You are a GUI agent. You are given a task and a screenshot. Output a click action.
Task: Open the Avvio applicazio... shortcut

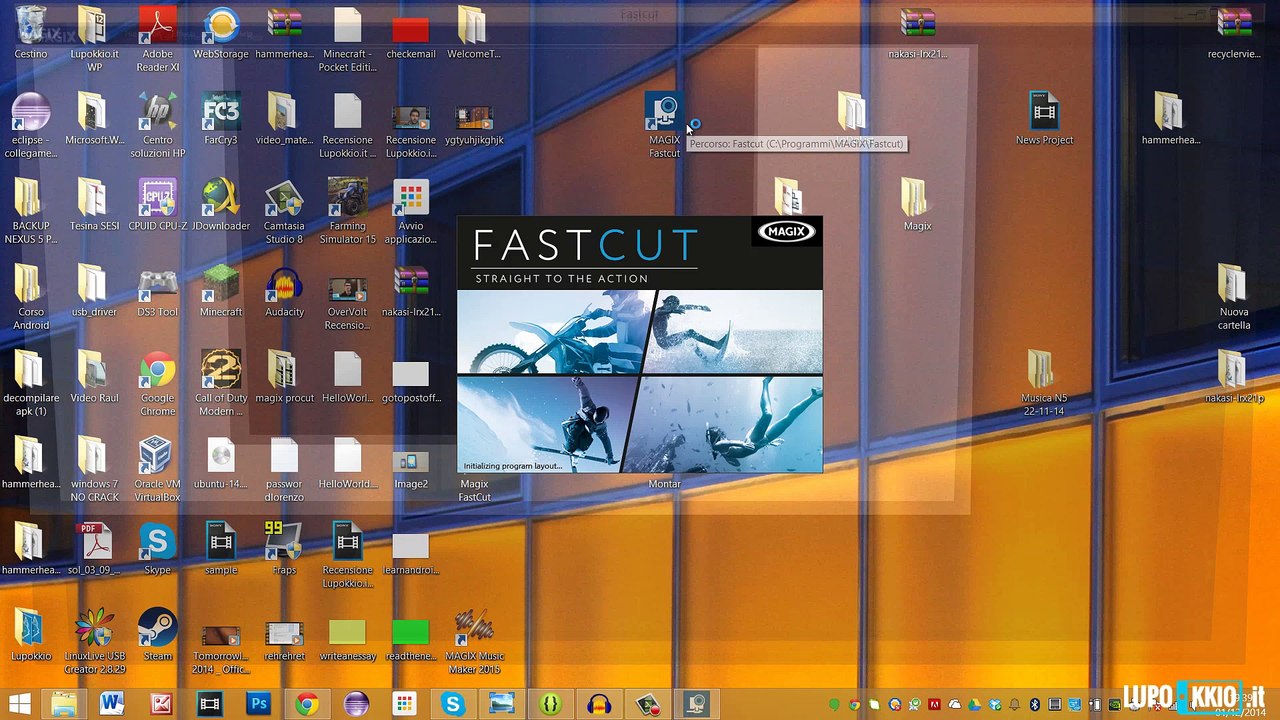(410, 210)
